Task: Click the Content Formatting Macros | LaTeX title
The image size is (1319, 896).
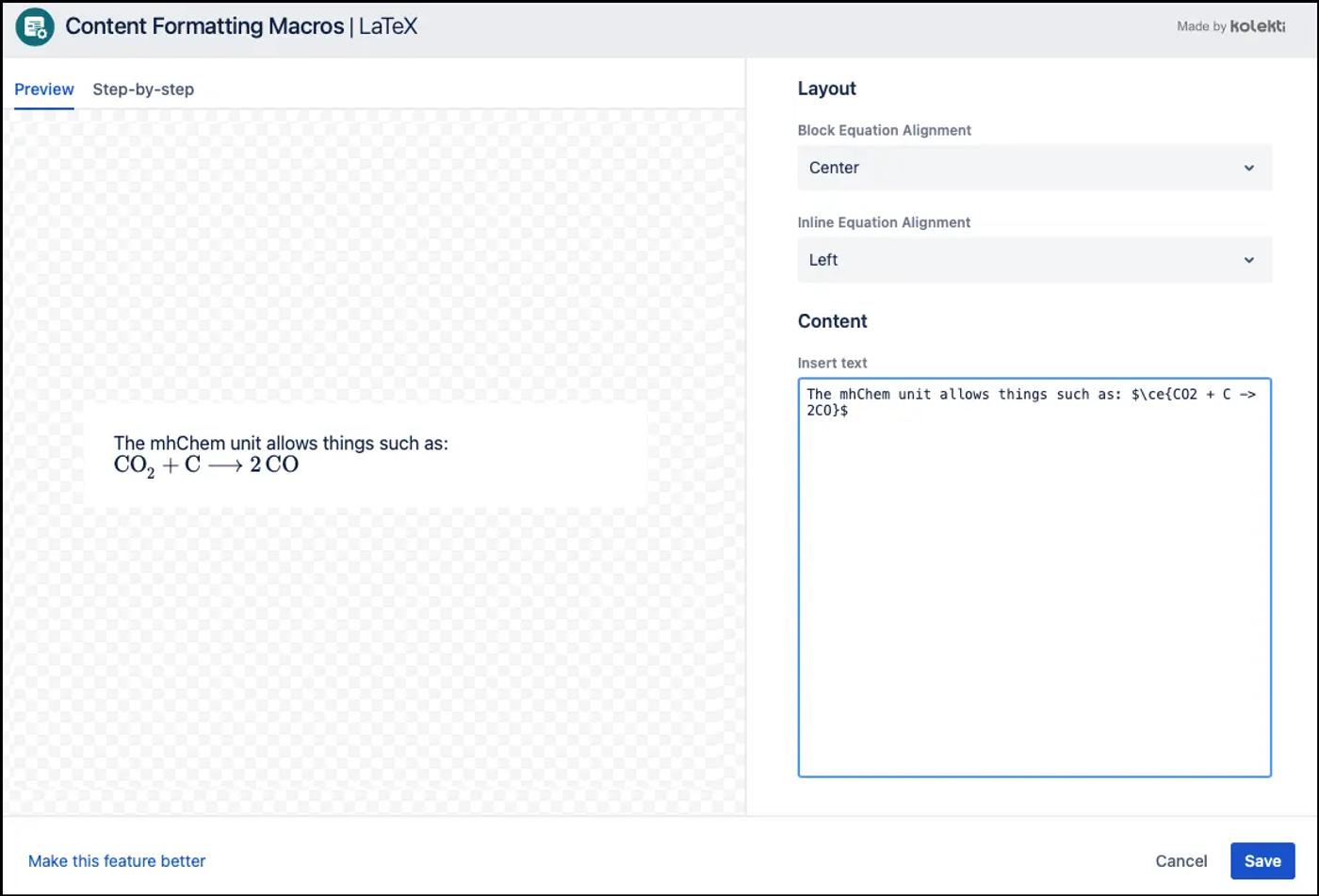Action: point(241,26)
